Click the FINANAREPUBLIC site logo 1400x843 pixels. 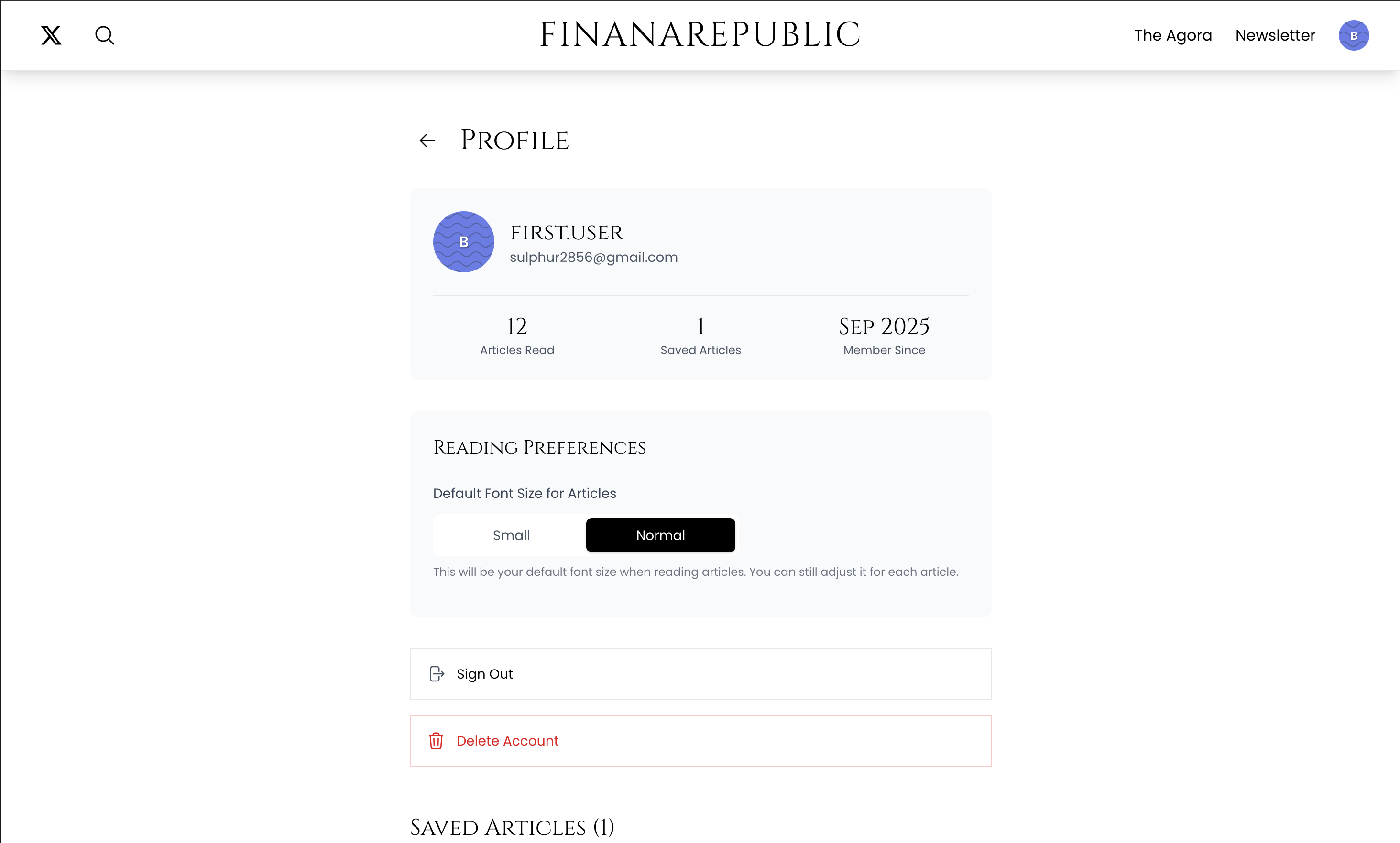[700, 35]
